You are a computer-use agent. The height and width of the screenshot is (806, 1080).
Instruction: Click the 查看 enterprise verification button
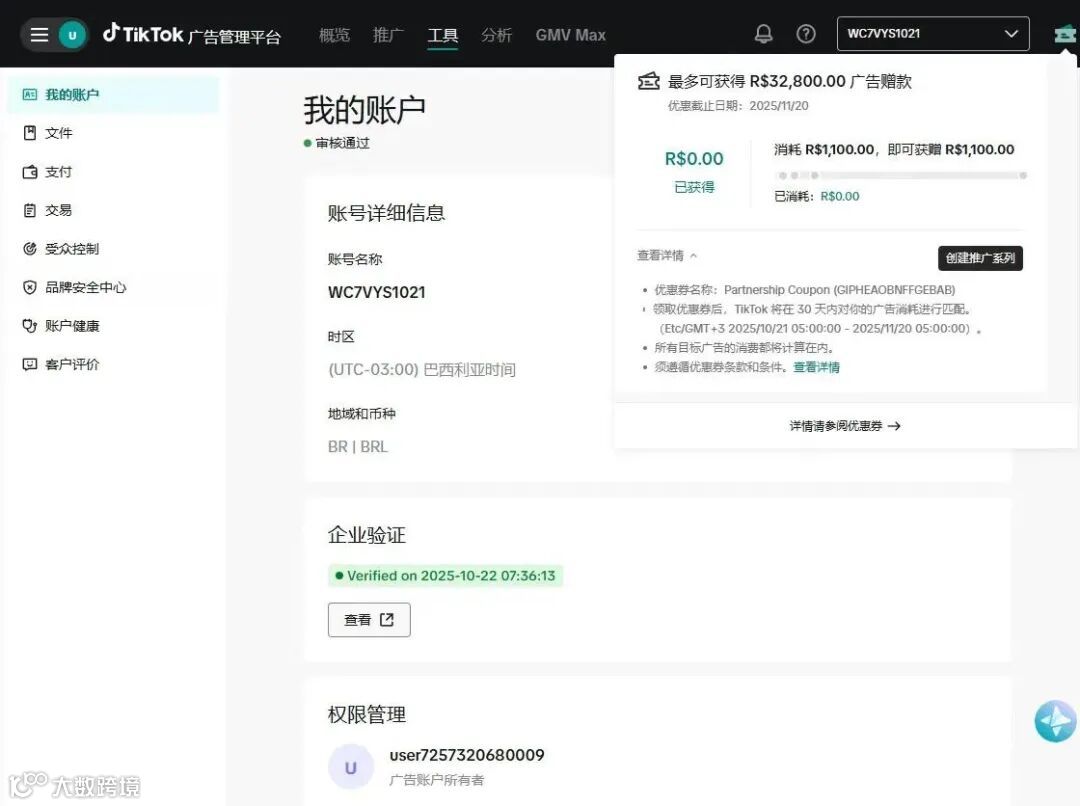point(369,620)
